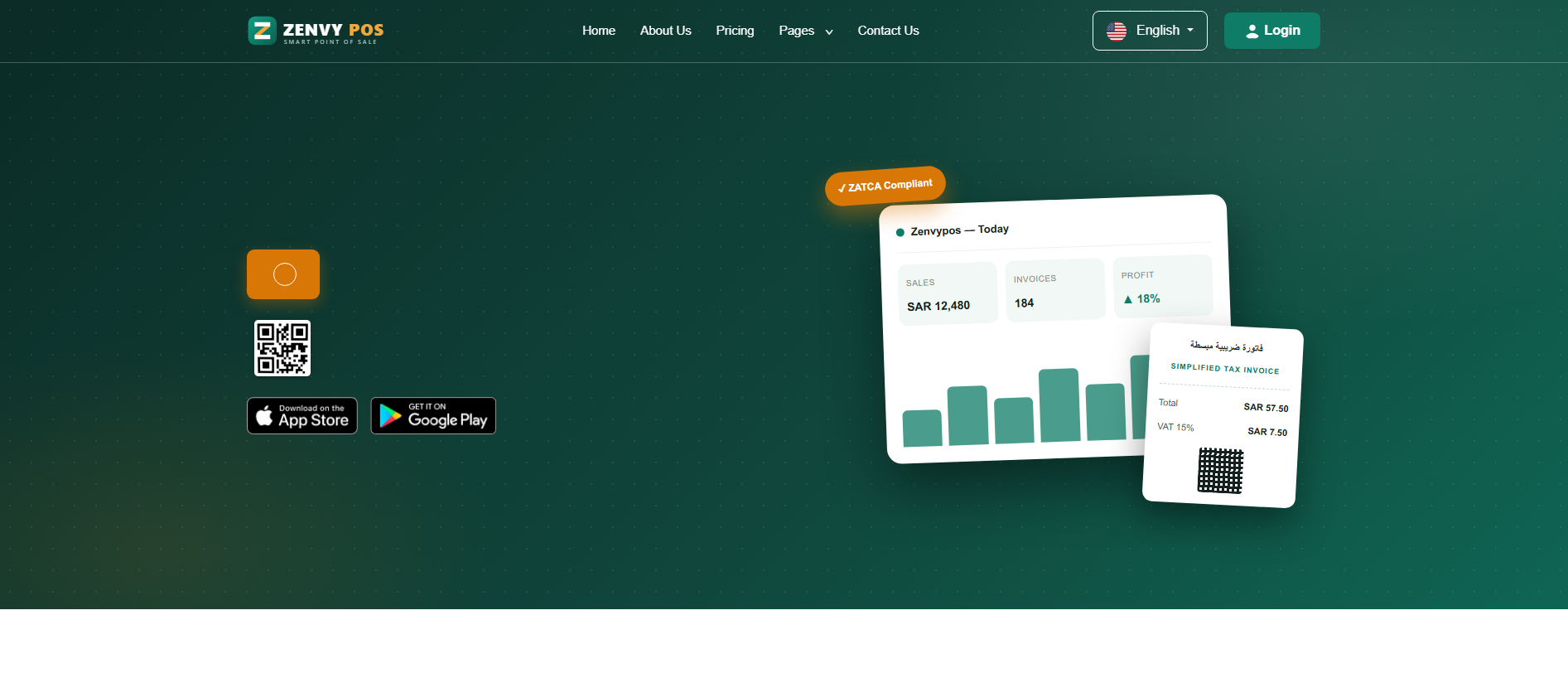This screenshot has height=678, width=1568.
Task: Open the Home menu item
Action: pos(598,31)
